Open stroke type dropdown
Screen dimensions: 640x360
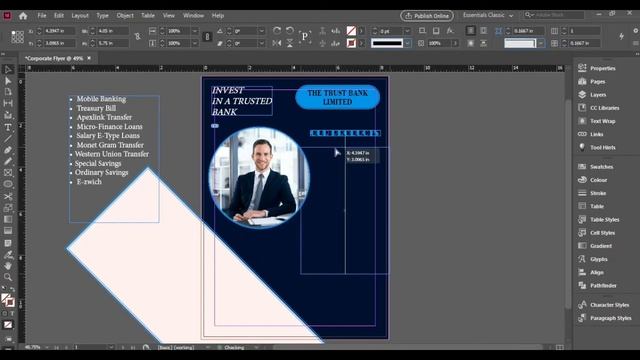[407, 43]
